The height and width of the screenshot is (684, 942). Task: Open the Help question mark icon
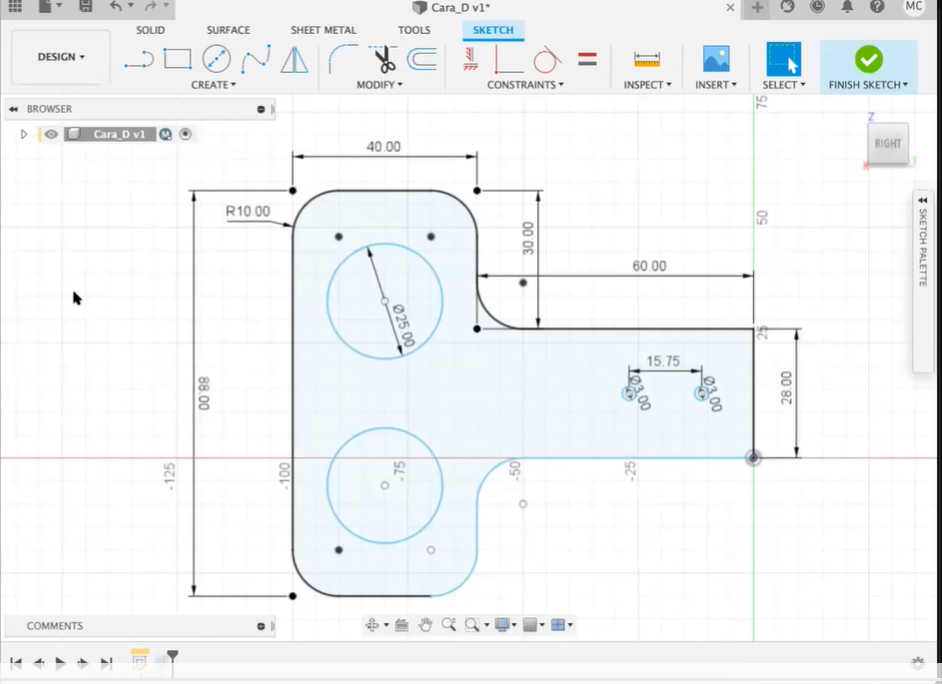(877, 7)
